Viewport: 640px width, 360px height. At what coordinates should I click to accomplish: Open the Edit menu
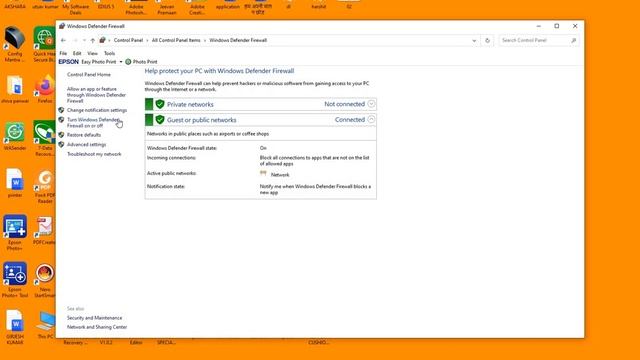(x=77, y=53)
